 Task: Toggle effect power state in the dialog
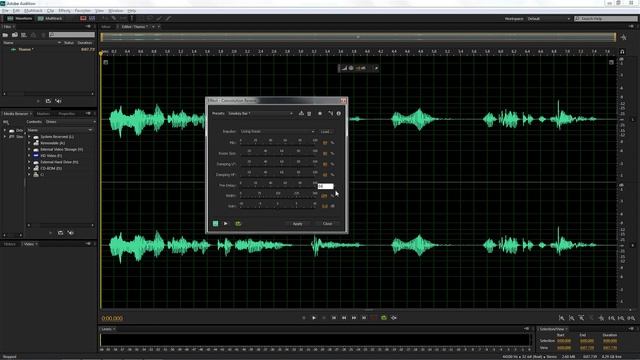[x=216, y=224]
